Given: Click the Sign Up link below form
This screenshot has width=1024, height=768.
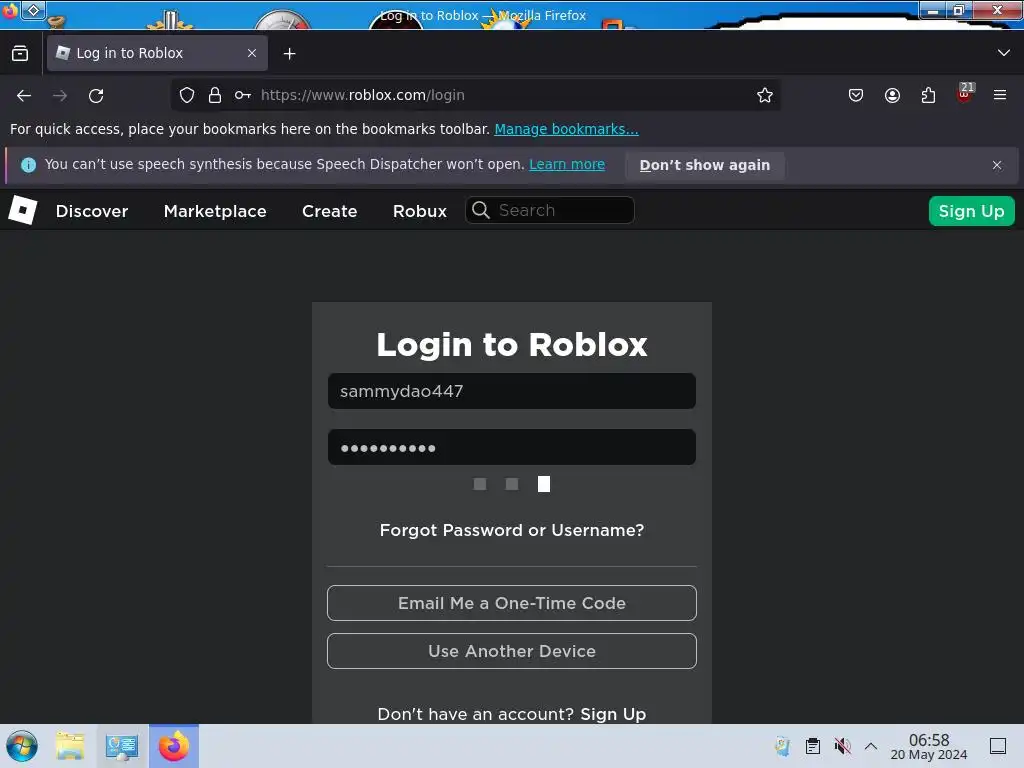Looking at the screenshot, I should 613,714.
